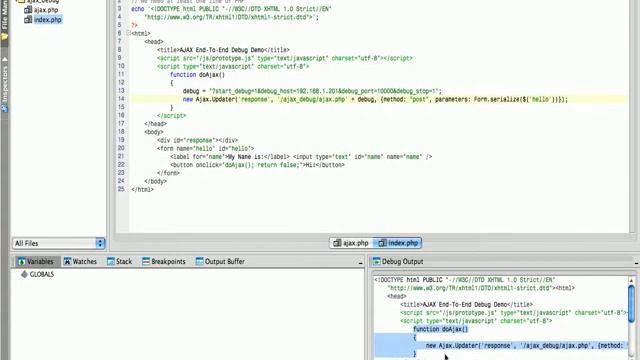Click the div id="response" line
This screenshot has height=360, width=640.
click(198, 140)
